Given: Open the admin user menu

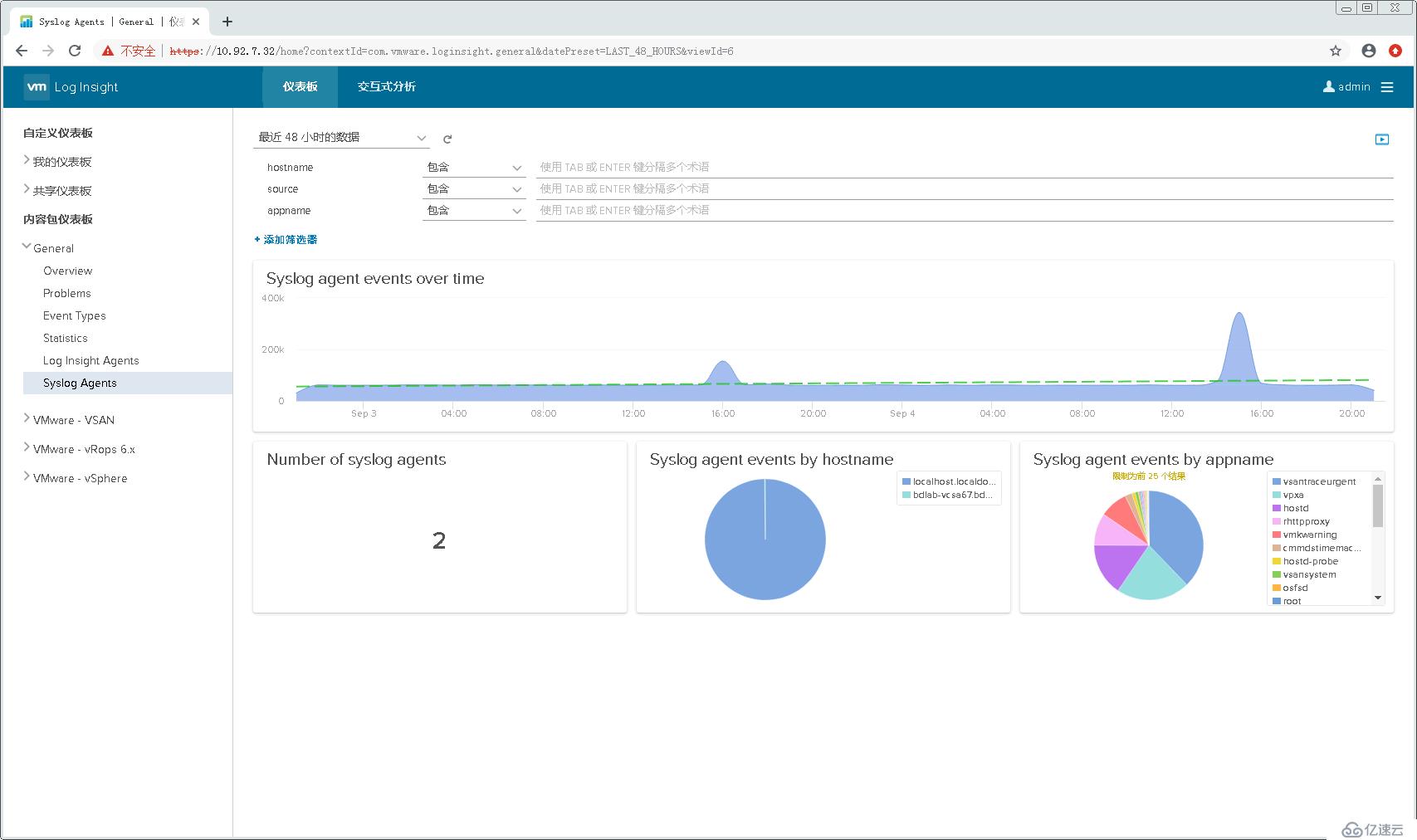Looking at the screenshot, I should click(x=1346, y=86).
